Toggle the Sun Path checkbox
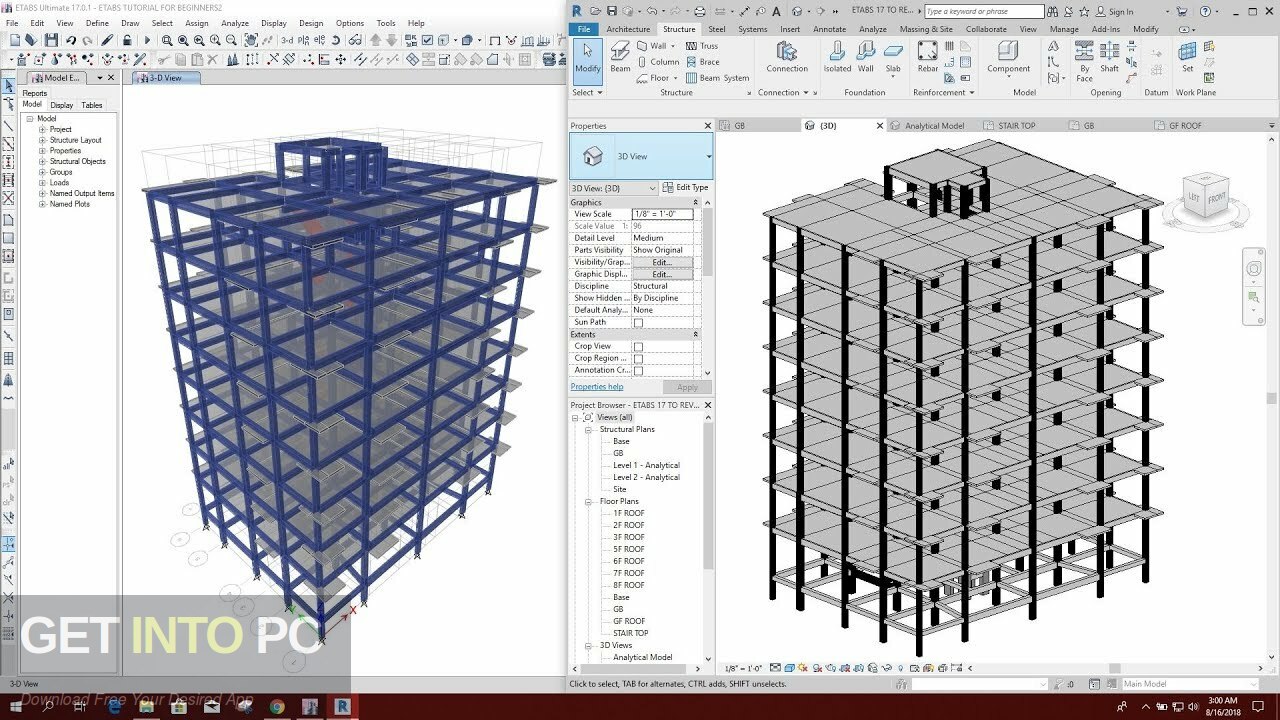Image resolution: width=1280 pixels, height=720 pixels. coord(638,323)
